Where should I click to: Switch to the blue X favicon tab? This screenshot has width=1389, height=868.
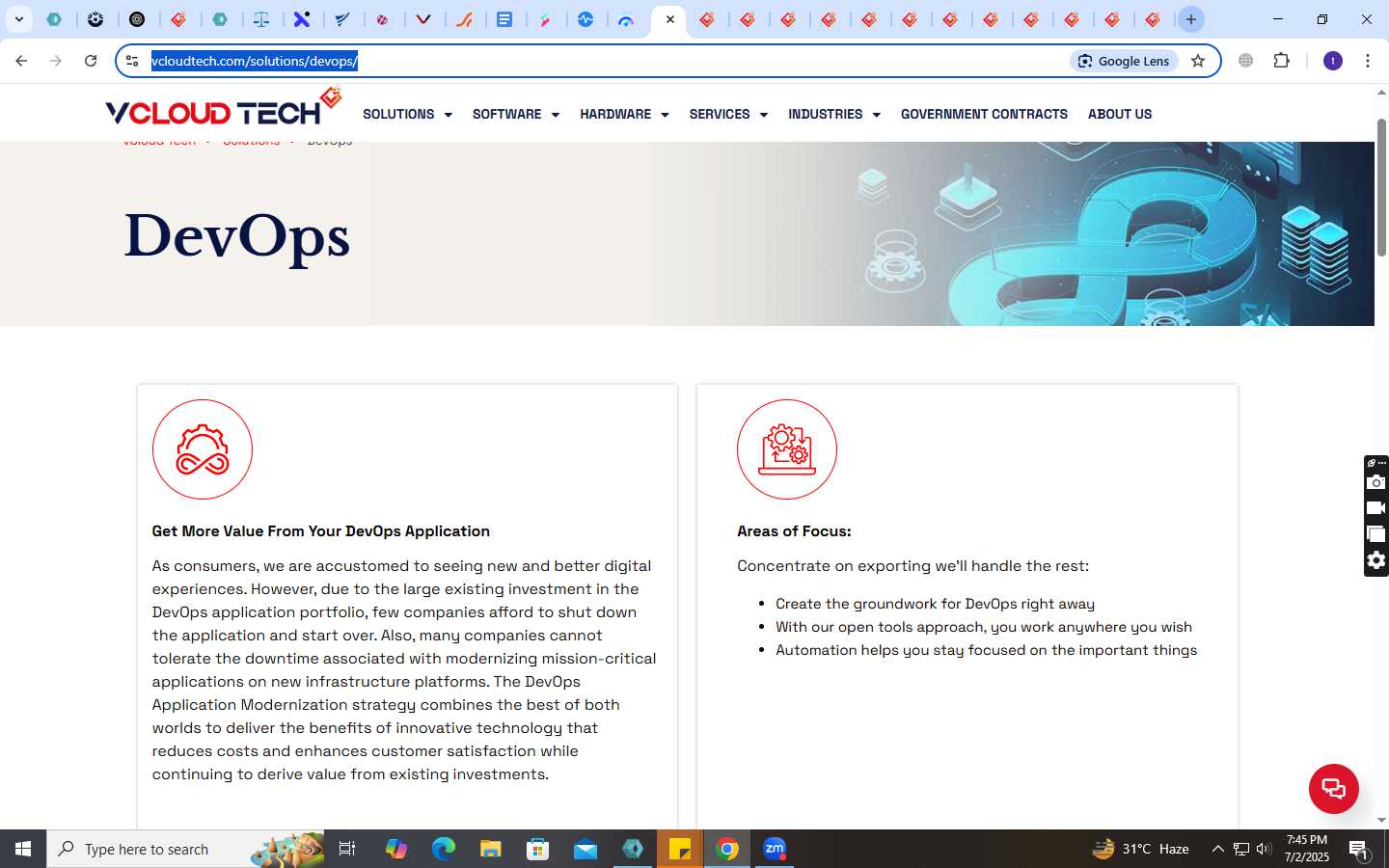[302, 19]
